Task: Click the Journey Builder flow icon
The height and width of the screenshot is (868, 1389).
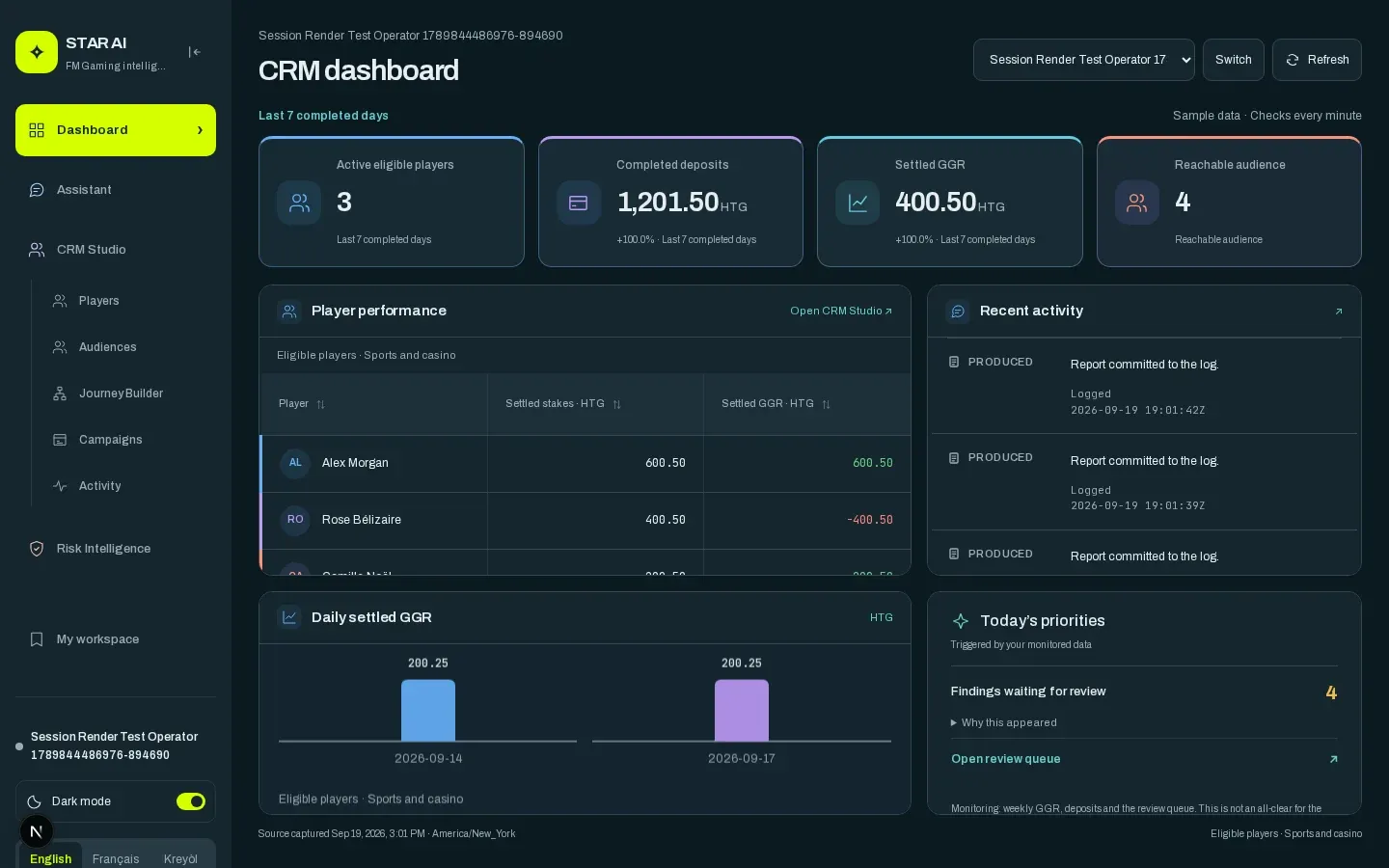Action: coord(60,393)
